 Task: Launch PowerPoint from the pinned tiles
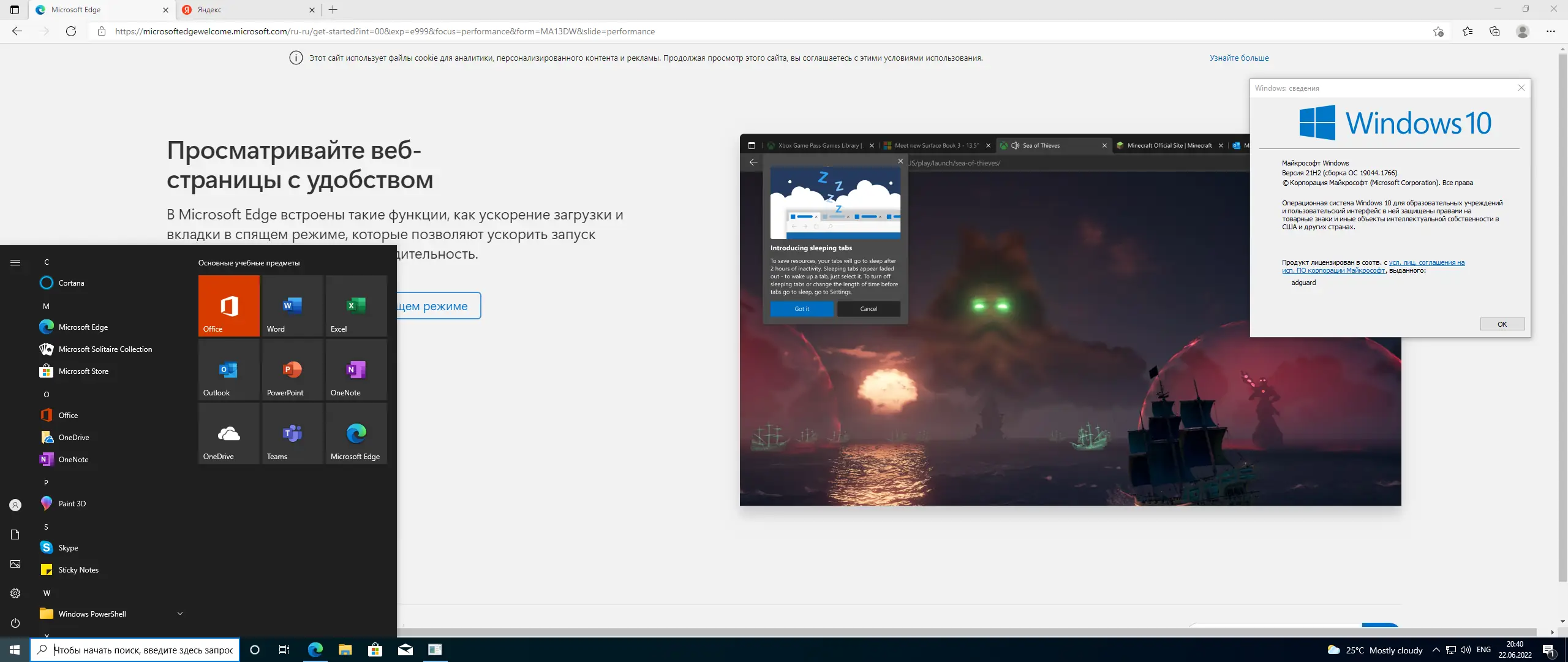[292, 370]
